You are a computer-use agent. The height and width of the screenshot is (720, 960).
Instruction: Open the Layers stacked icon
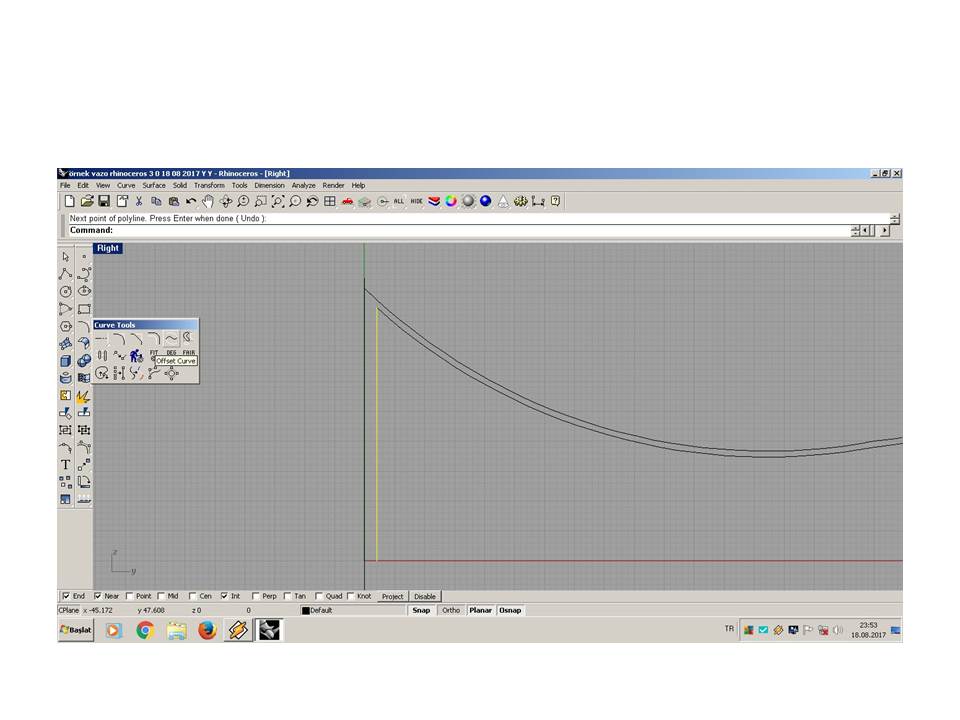(434, 201)
